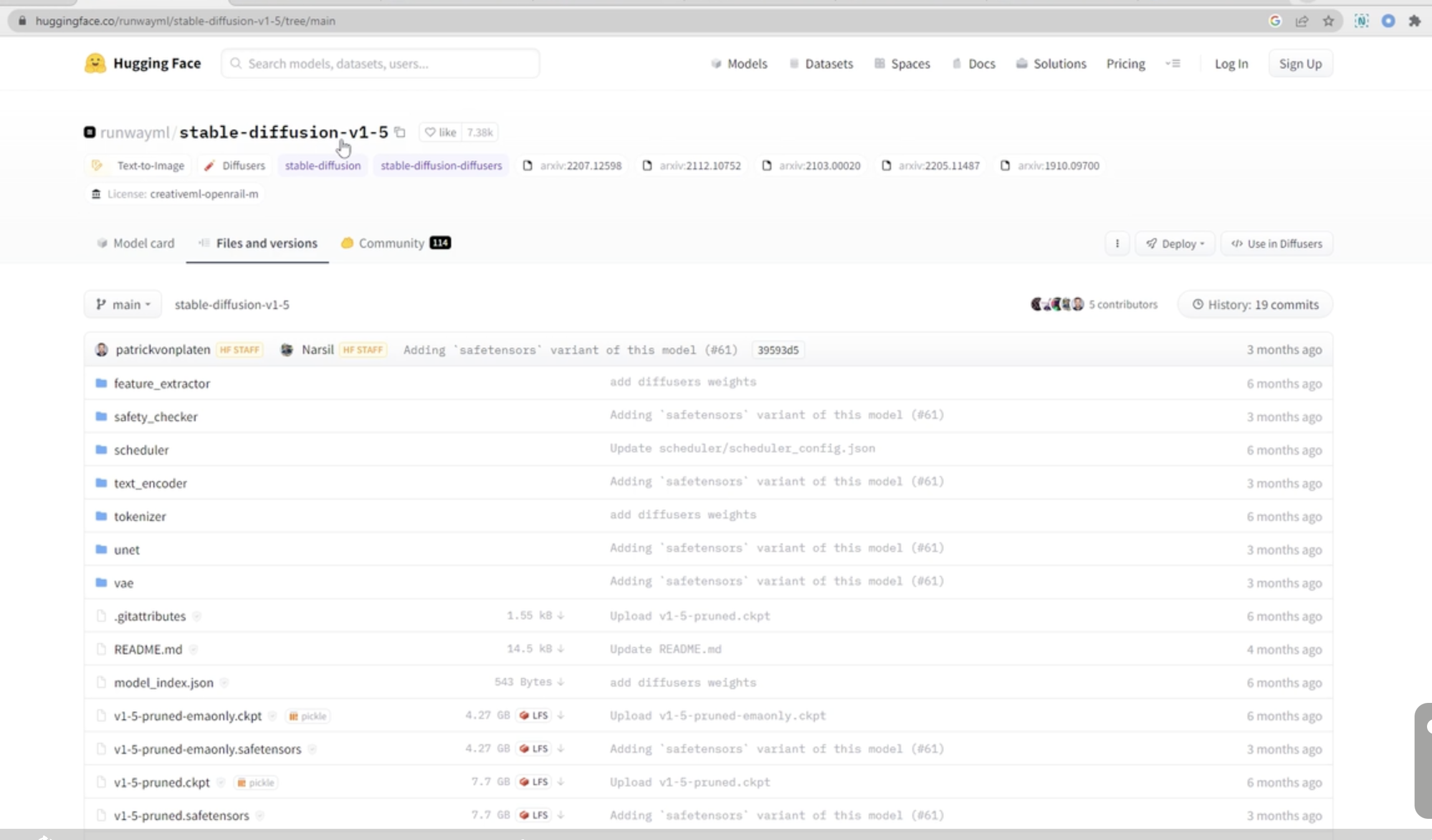Click the browser bookmark star icon
Screen dimensions: 1432x840
1329,21
